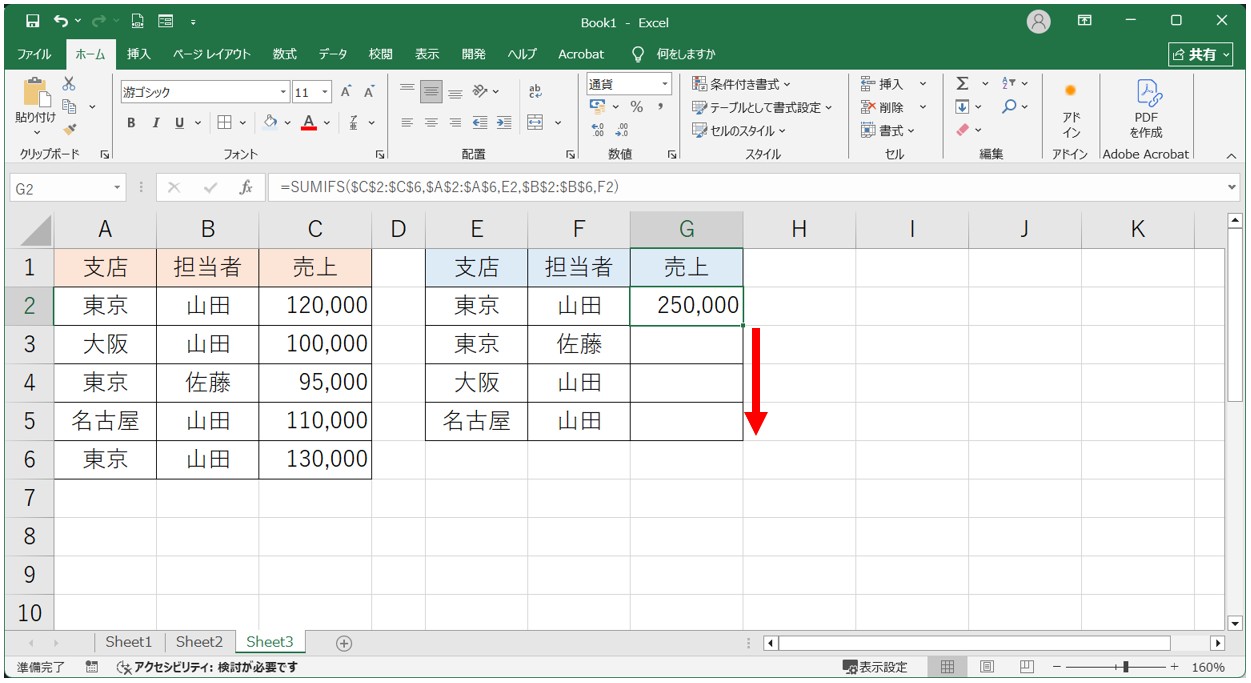The image size is (1251, 683).
Task: Switch to the 数式 (Formulas) tab
Action: (285, 54)
